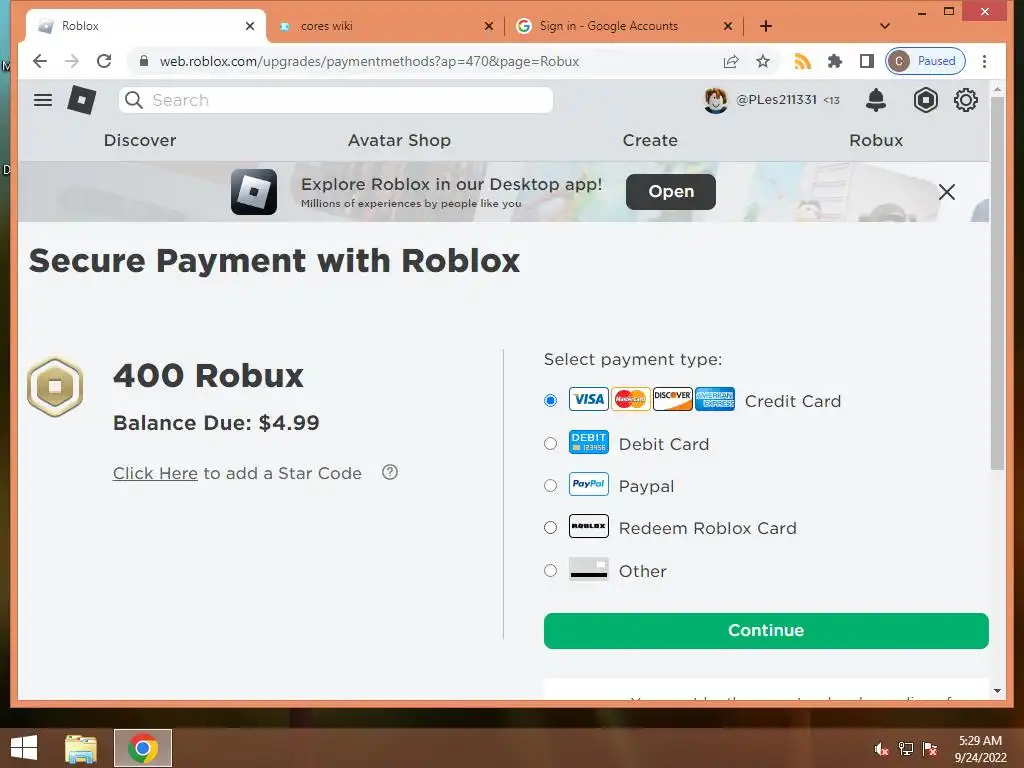Click Open in the Desktop app banner
Screen dimensions: 1024x768
[x=671, y=192]
